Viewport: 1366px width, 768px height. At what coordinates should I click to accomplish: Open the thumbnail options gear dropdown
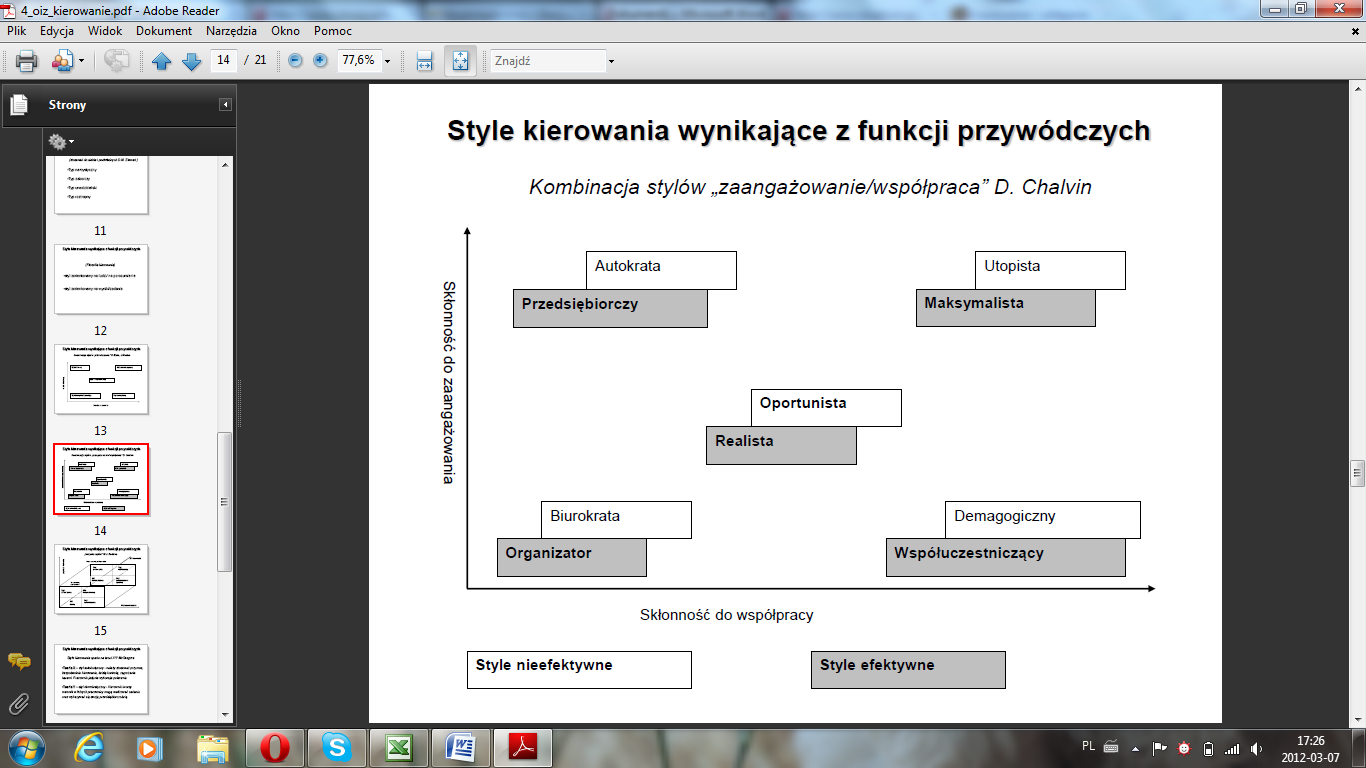tap(61, 142)
